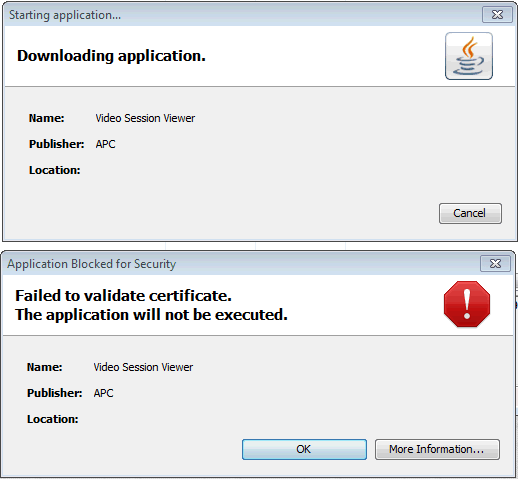Screen dimensions: 518x479
Task: Click the Name: label in the download dialog
Action: coord(46,118)
